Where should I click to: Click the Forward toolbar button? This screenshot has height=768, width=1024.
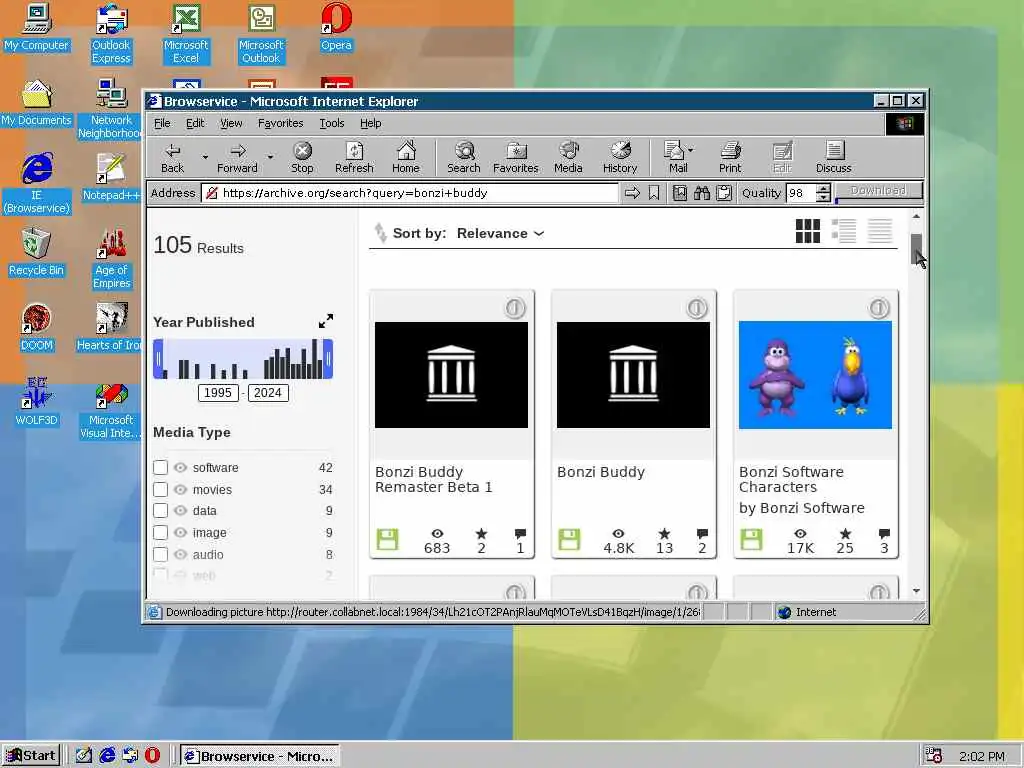click(237, 158)
